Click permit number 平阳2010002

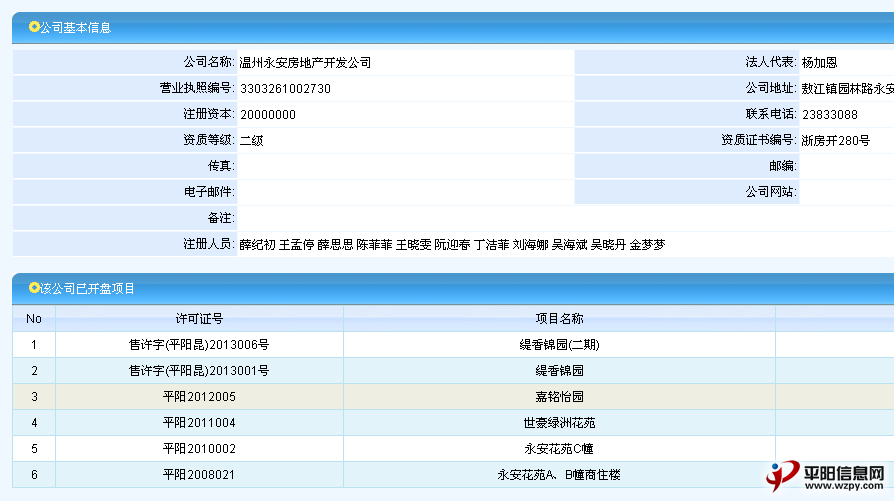tap(199, 449)
